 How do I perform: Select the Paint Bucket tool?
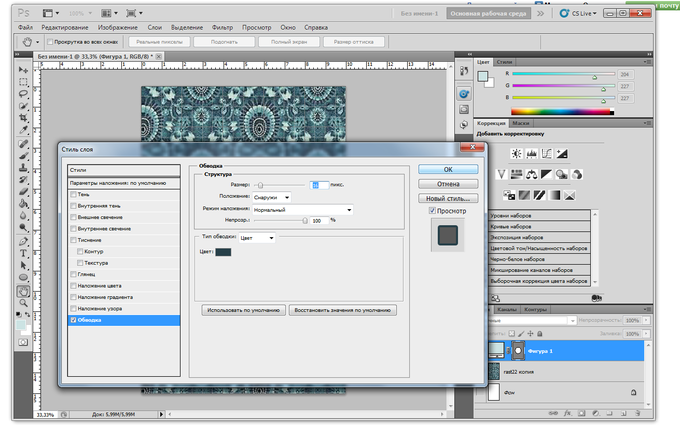point(23,203)
